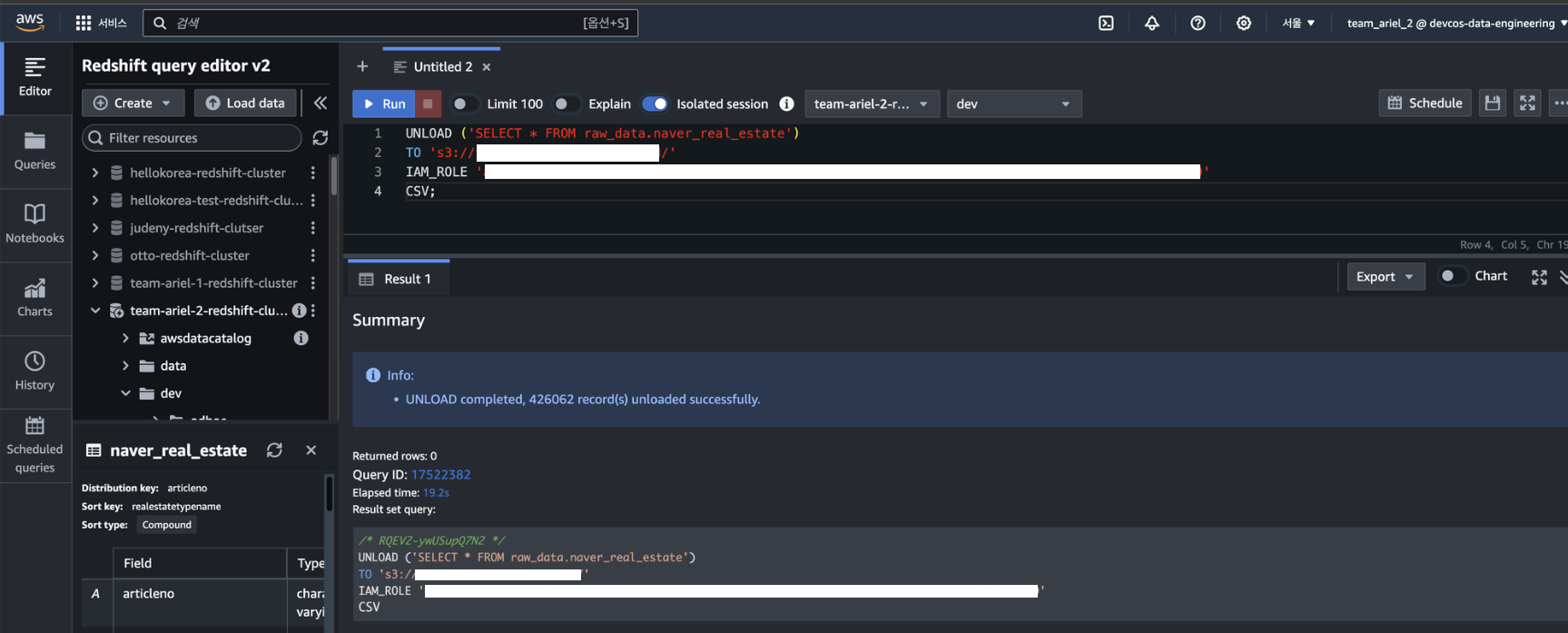Click the resource tree scrollbar
Image resolution: width=1568 pixels, height=633 pixels.
tap(333, 176)
